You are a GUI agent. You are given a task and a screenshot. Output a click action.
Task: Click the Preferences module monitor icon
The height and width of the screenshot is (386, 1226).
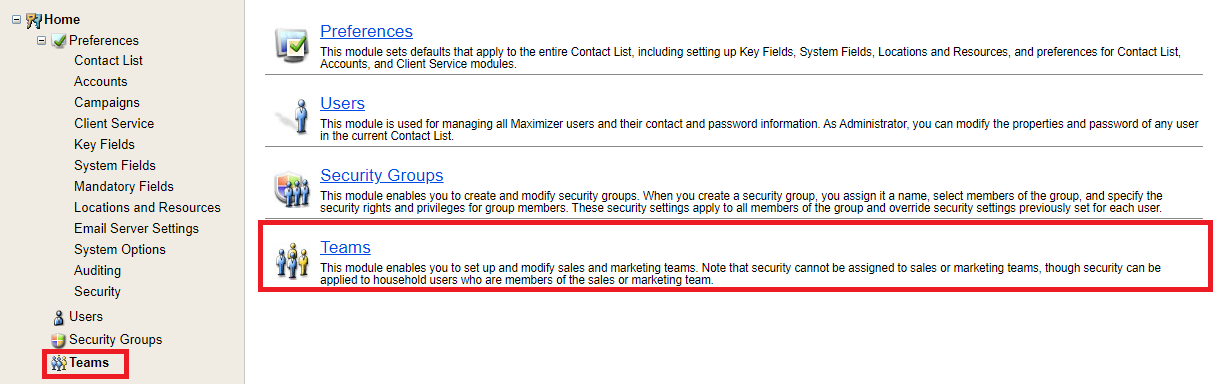pyautogui.click(x=292, y=44)
